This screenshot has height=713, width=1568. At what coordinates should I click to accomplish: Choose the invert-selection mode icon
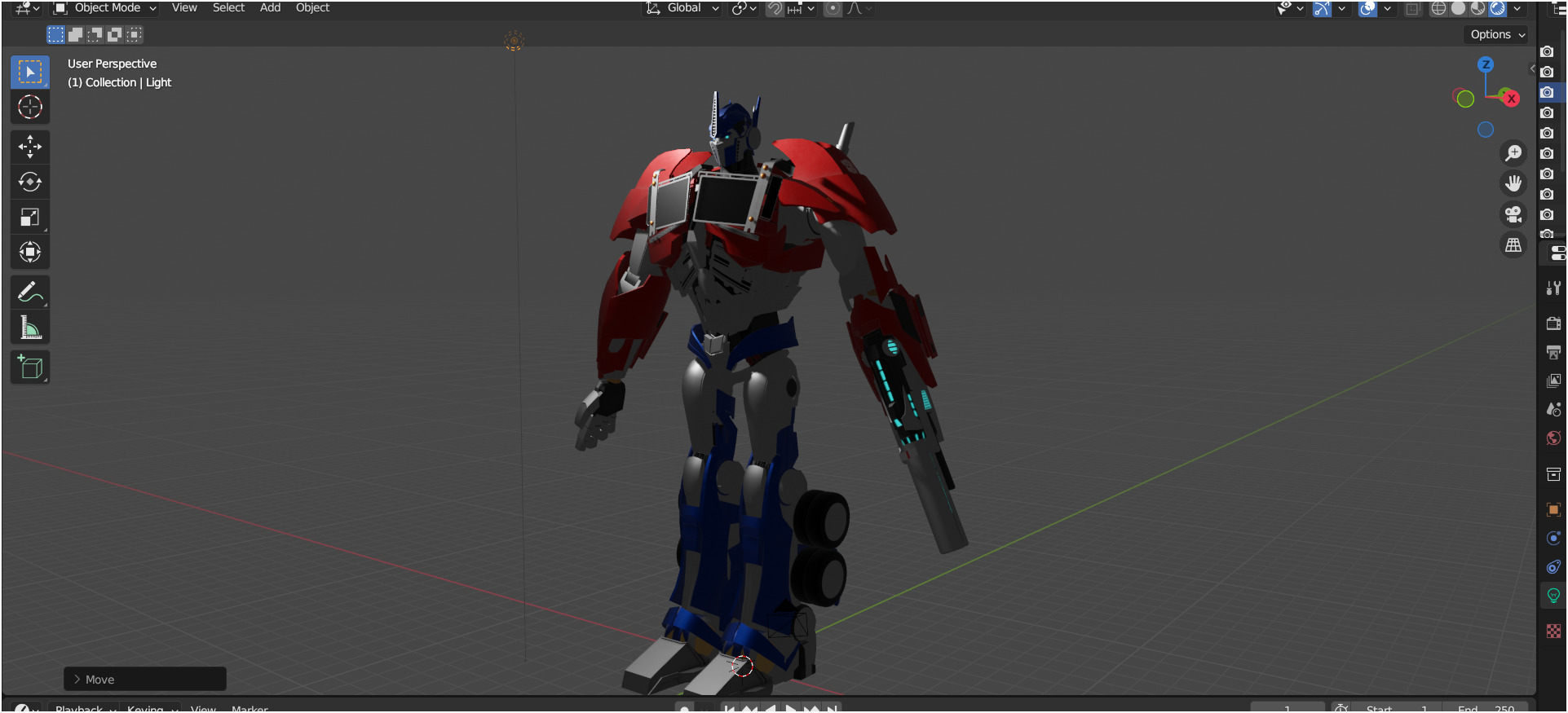114,34
